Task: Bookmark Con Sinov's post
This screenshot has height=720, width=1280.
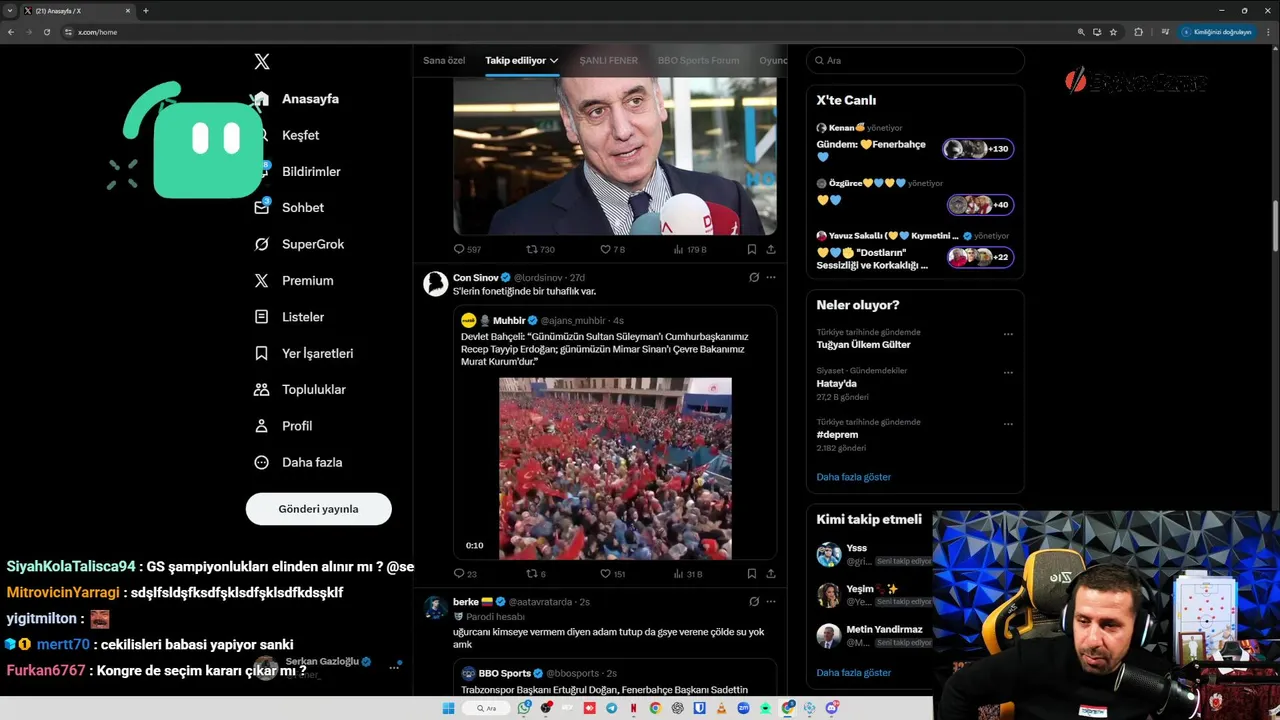Action: click(751, 574)
